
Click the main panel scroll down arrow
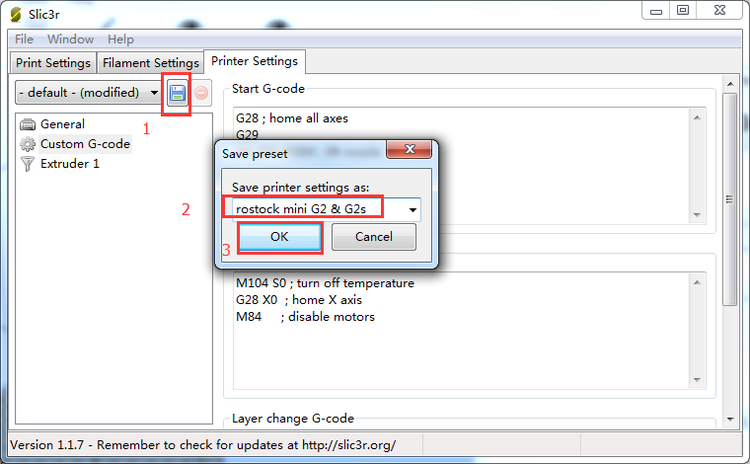pos(730,419)
